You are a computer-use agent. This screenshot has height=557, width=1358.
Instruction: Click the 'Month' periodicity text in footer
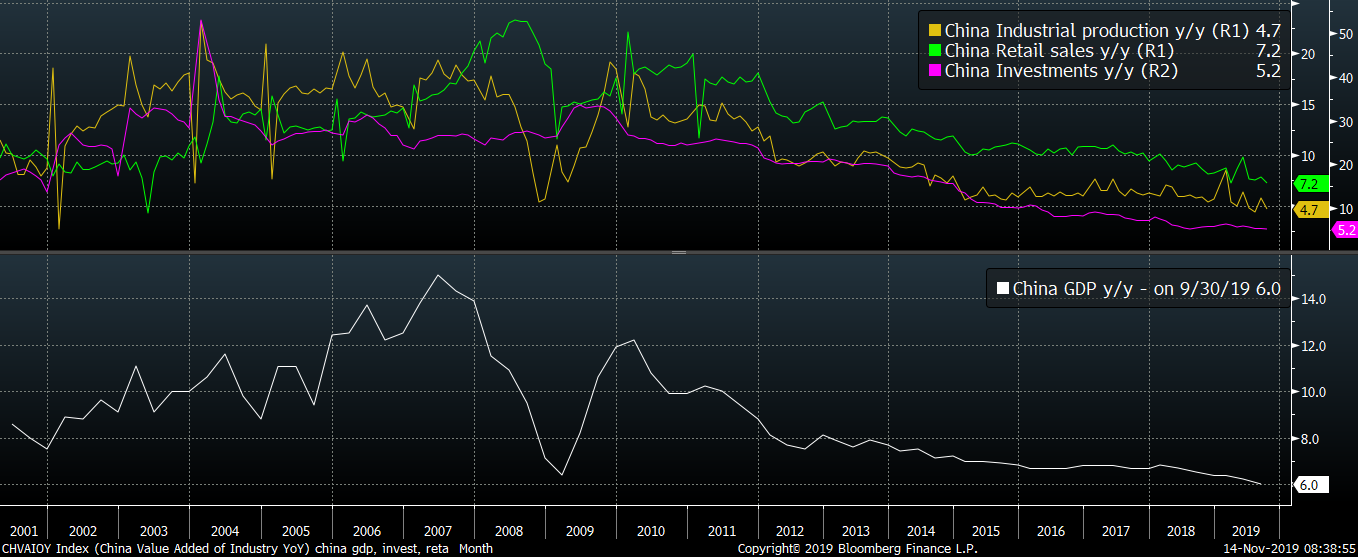point(475,549)
